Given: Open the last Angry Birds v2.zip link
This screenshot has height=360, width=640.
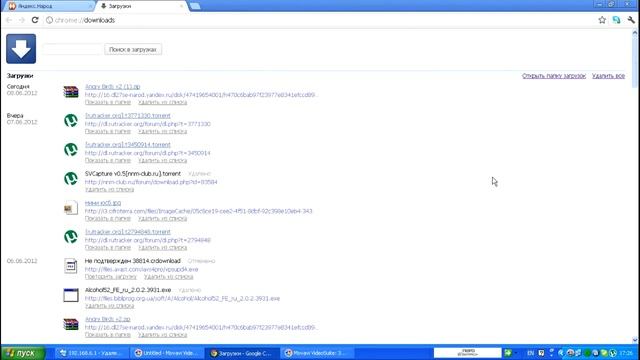Looking at the screenshot, I should click(108, 319).
